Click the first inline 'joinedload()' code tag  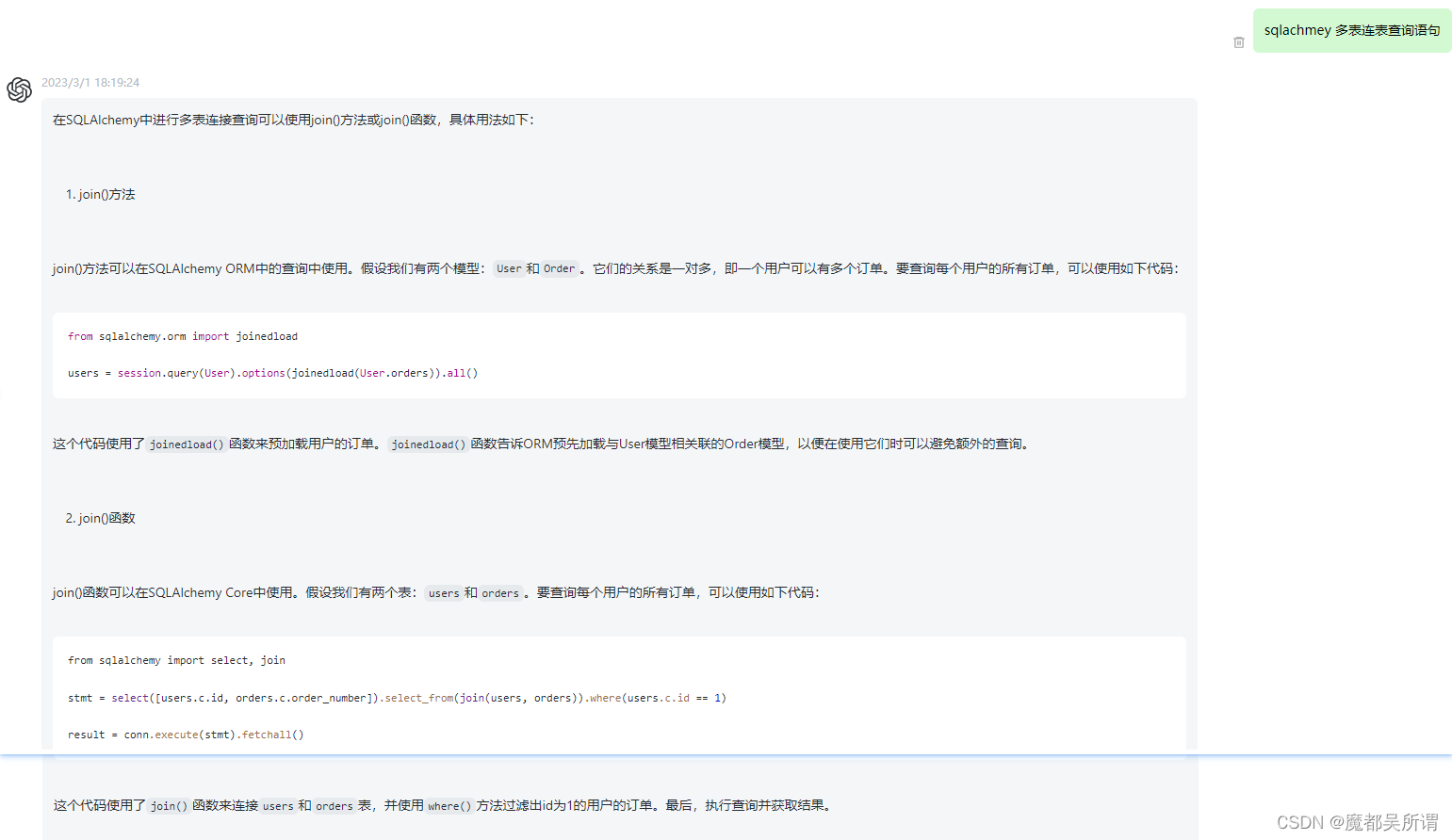[x=187, y=444]
